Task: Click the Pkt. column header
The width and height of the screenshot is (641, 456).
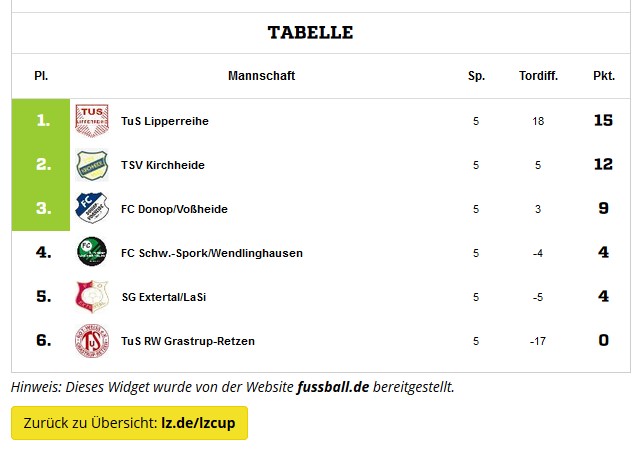Action: (x=604, y=76)
